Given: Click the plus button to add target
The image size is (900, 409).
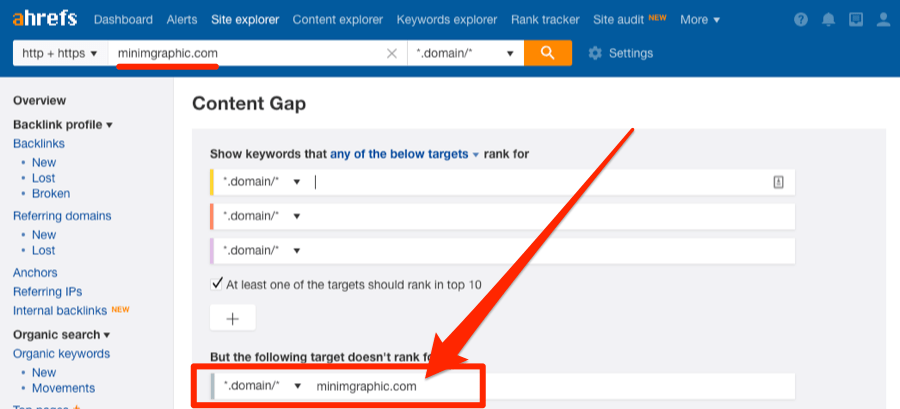Looking at the screenshot, I should pyautogui.click(x=232, y=318).
